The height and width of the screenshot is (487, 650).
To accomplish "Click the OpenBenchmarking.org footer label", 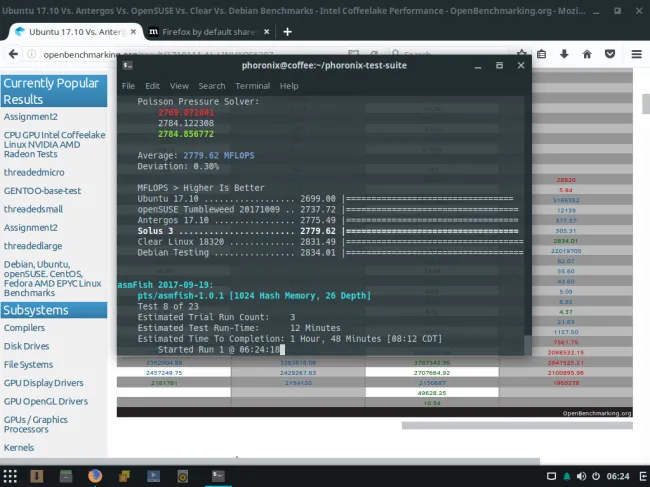I will coord(597,413).
